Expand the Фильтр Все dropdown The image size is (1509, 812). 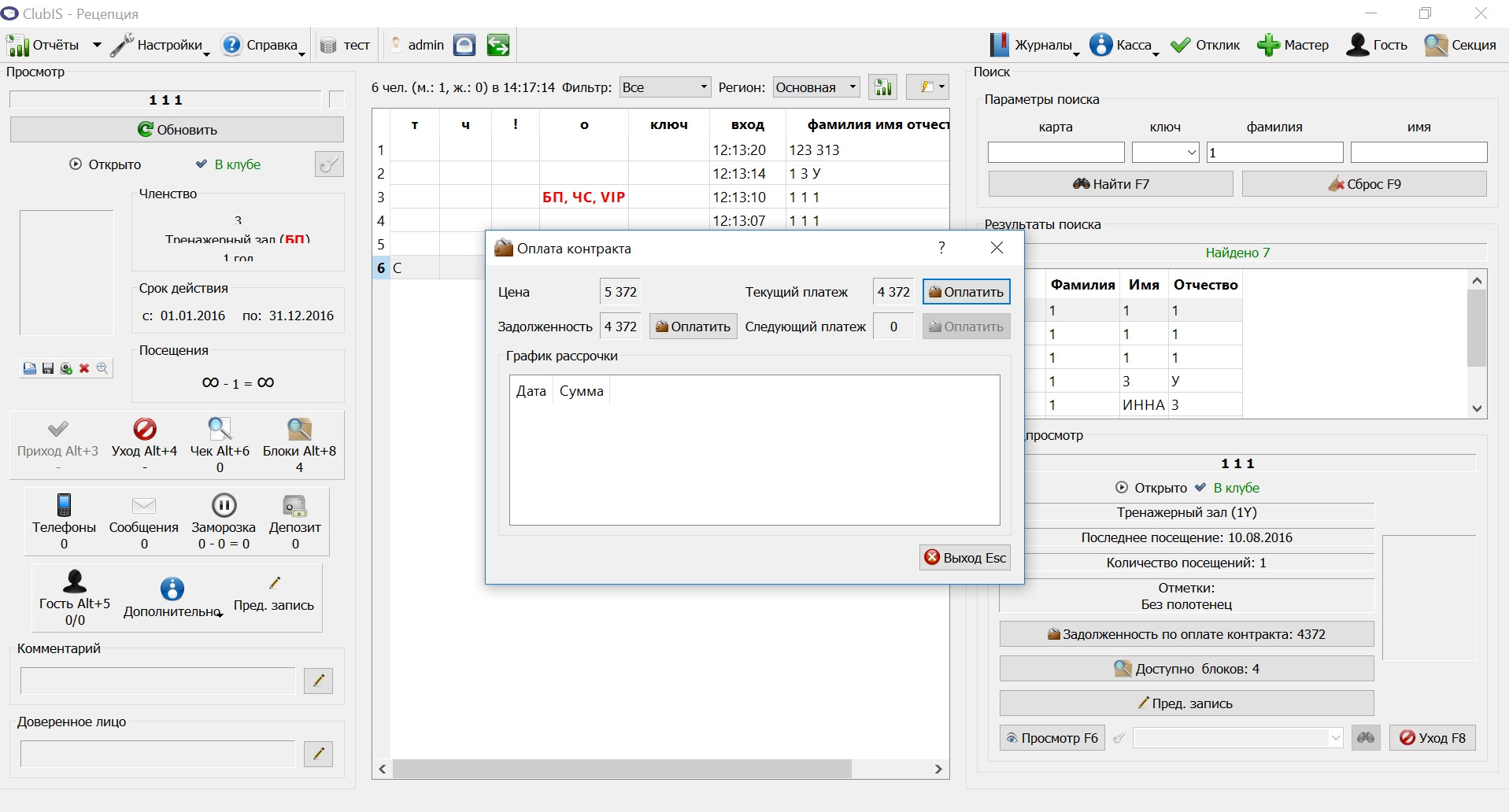665,87
